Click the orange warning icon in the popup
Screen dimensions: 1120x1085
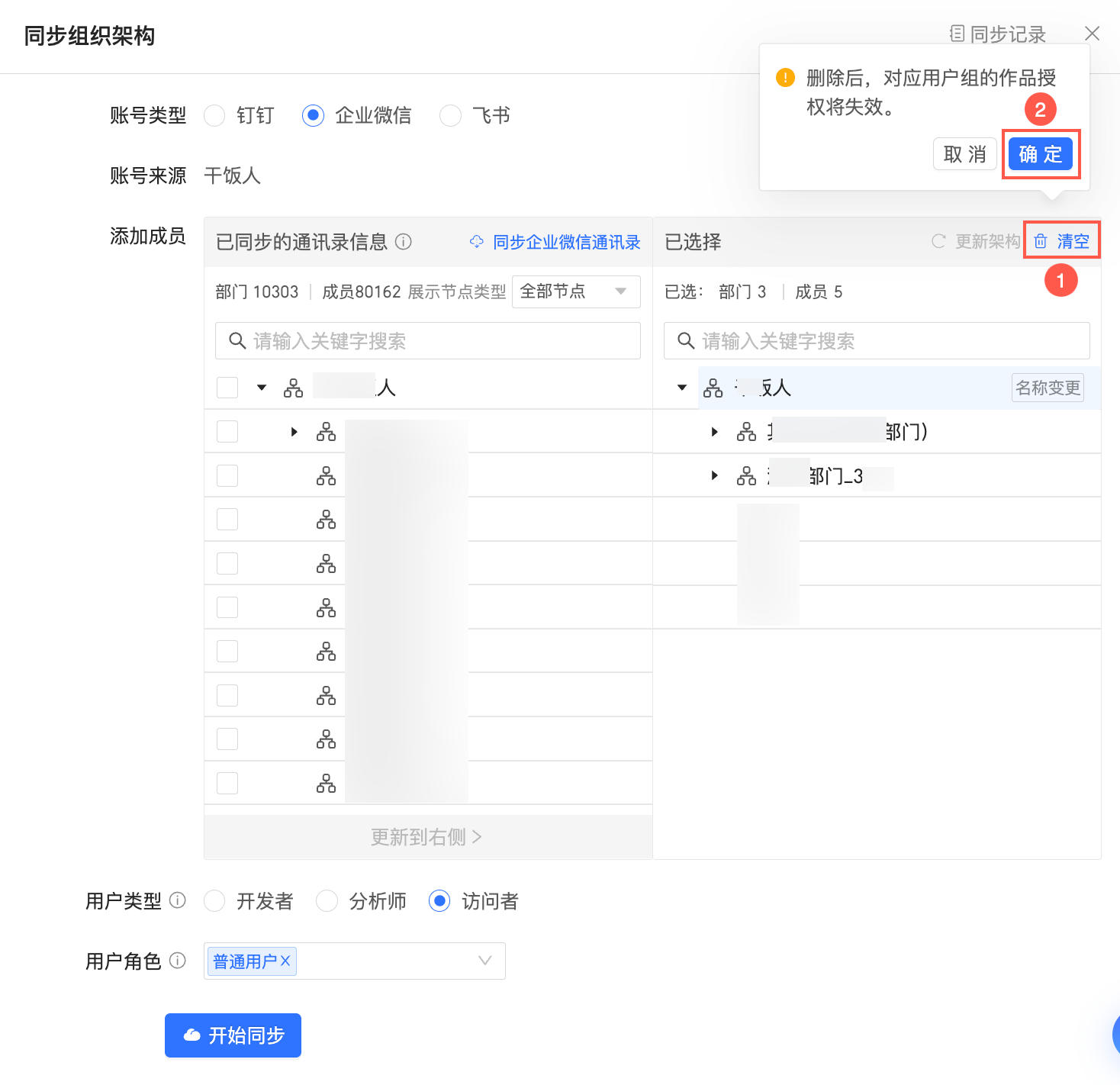click(785, 78)
